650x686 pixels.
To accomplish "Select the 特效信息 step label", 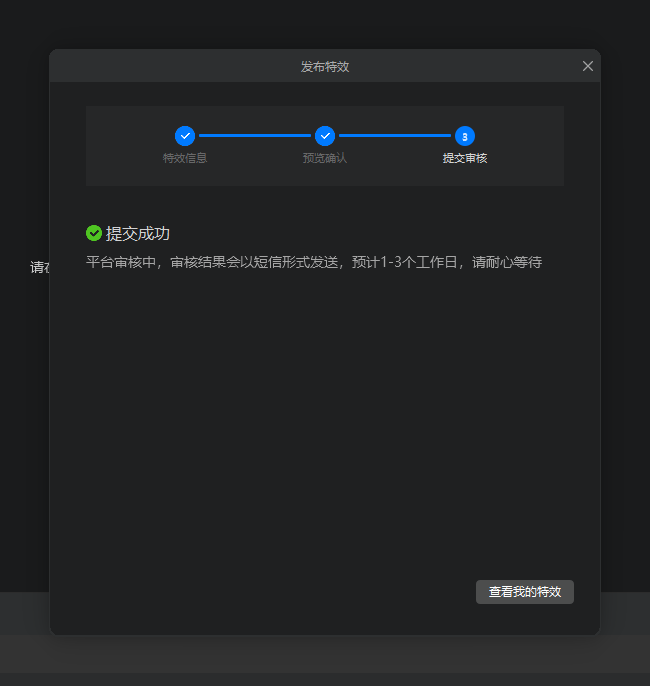I will coord(185,158).
